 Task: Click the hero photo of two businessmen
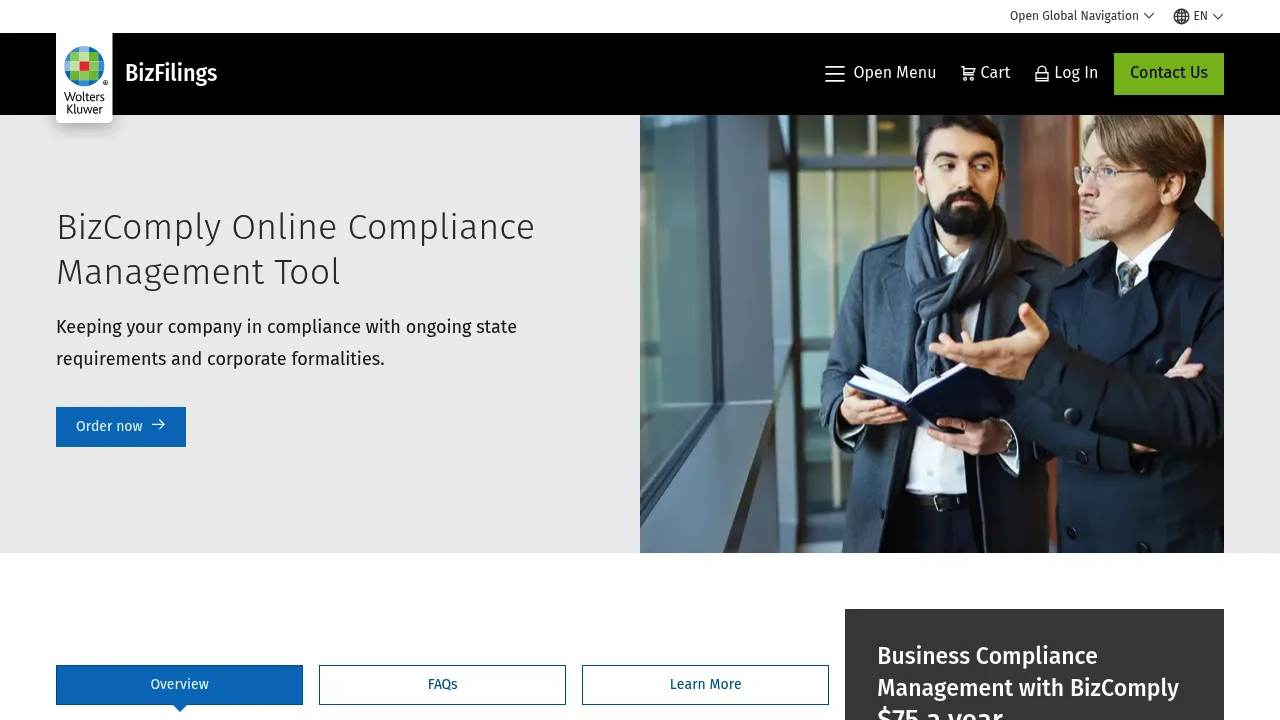pos(932,334)
